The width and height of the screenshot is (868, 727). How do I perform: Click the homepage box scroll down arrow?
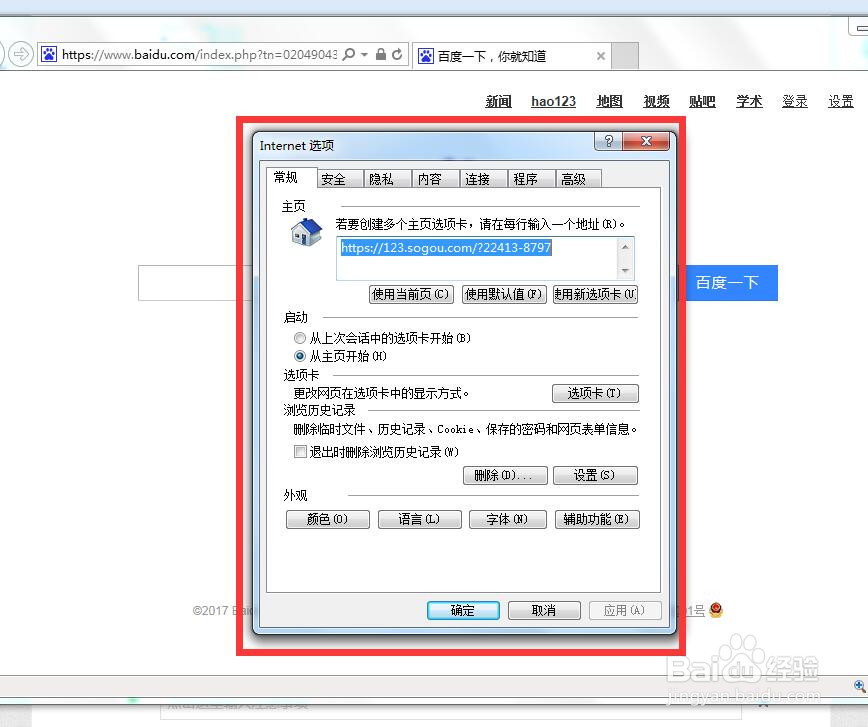click(x=626, y=271)
